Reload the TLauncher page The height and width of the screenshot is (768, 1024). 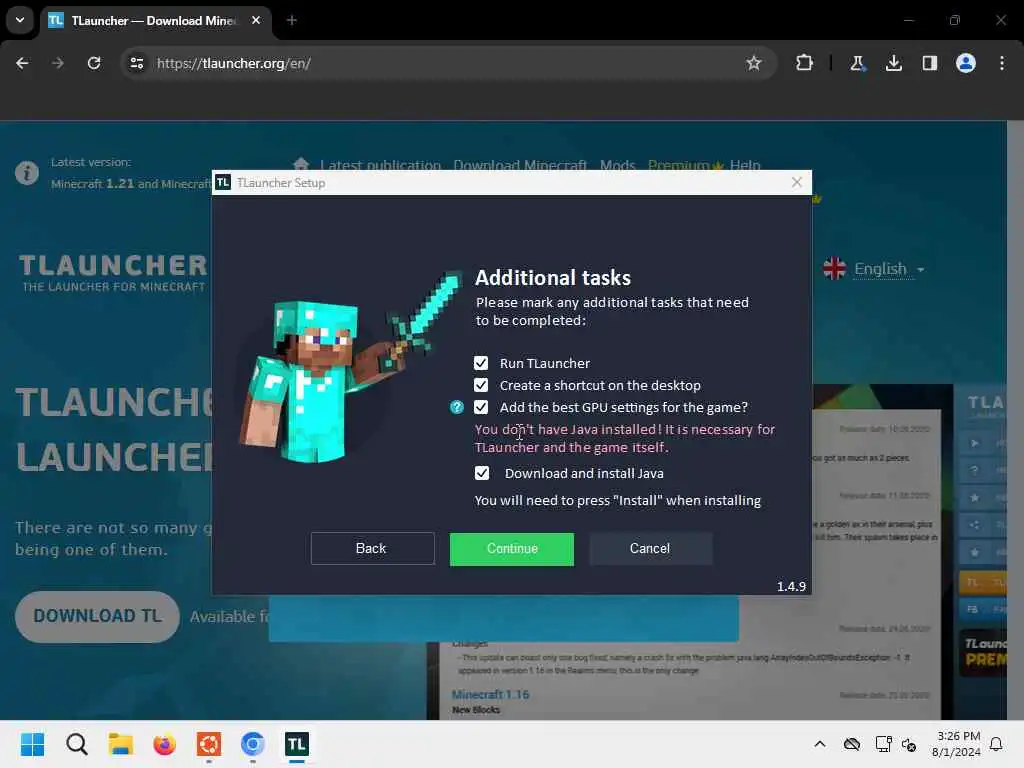(94, 63)
